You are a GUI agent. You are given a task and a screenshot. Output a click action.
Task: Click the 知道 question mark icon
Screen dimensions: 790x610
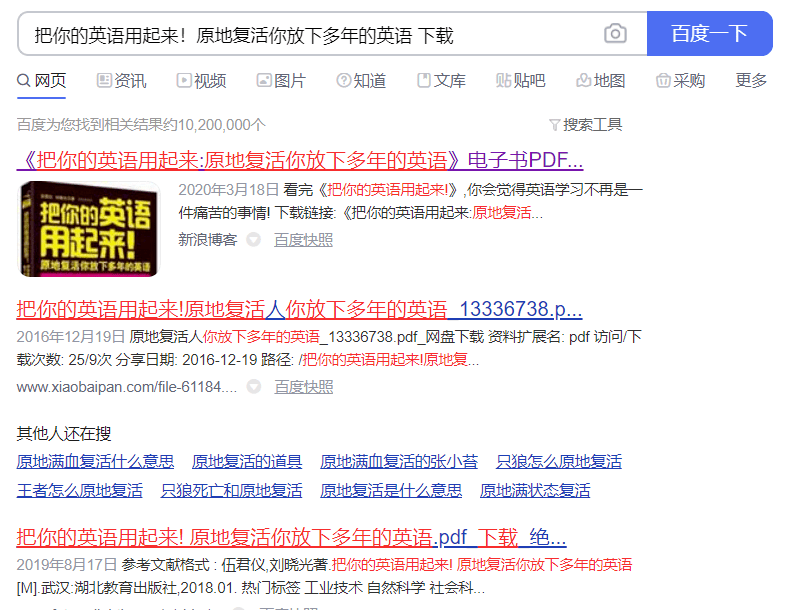pyautogui.click(x=344, y=81)
